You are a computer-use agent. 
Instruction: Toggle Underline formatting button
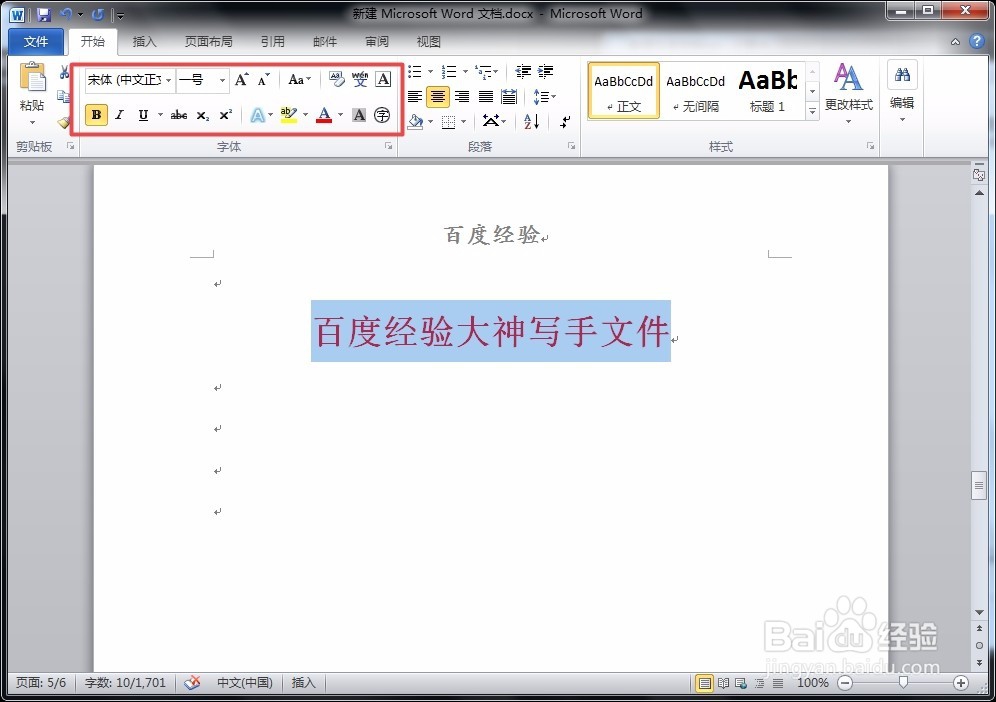click(x=143, y=115)
